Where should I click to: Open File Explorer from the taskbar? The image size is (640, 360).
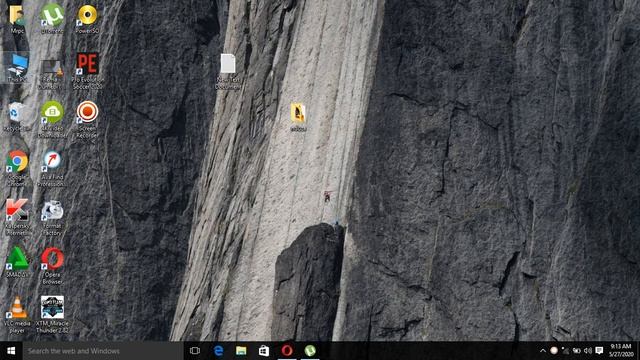point(241,351)
